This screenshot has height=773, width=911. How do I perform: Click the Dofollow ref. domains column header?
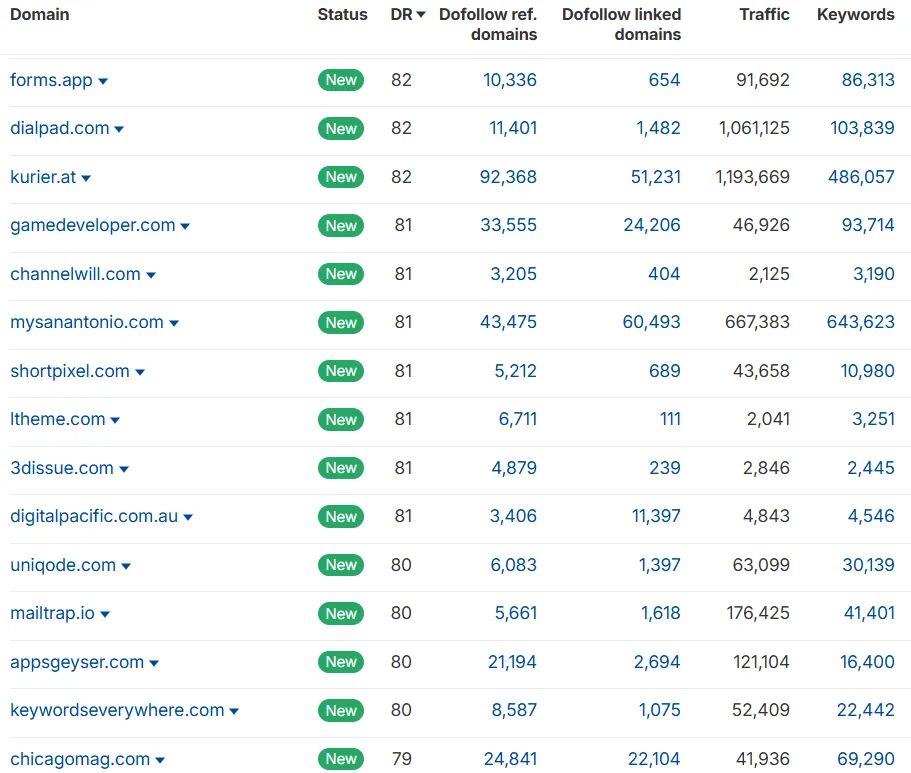pos(488,24)
